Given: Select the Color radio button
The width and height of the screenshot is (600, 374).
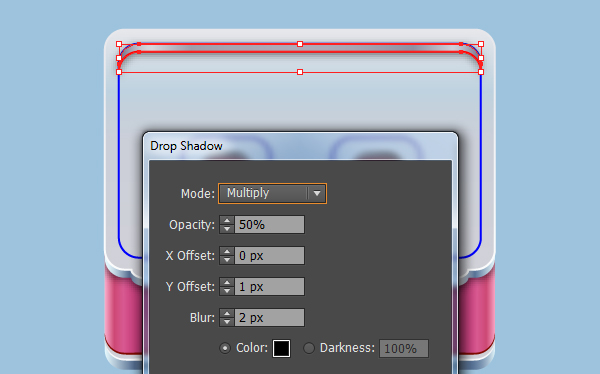Looking at the screenshot, I should pyautogui.click(x=225, y=348).
